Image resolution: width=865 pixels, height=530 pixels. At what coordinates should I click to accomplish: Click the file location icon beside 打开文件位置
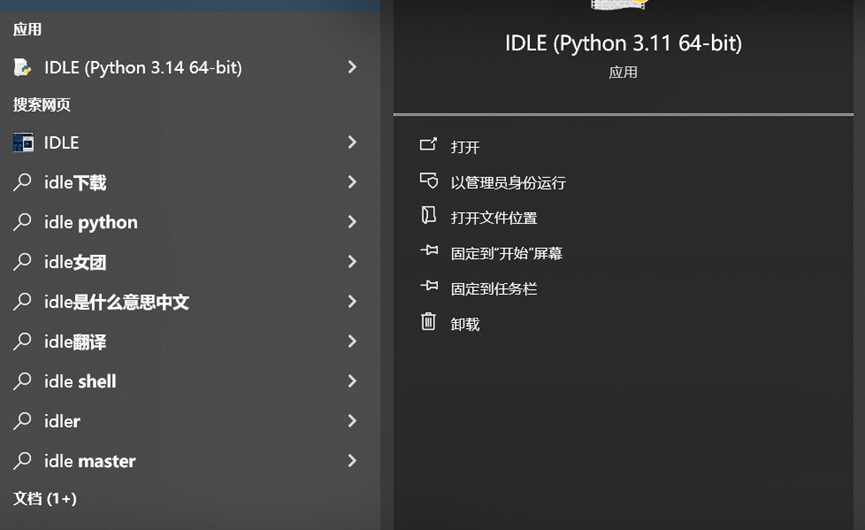429,215
